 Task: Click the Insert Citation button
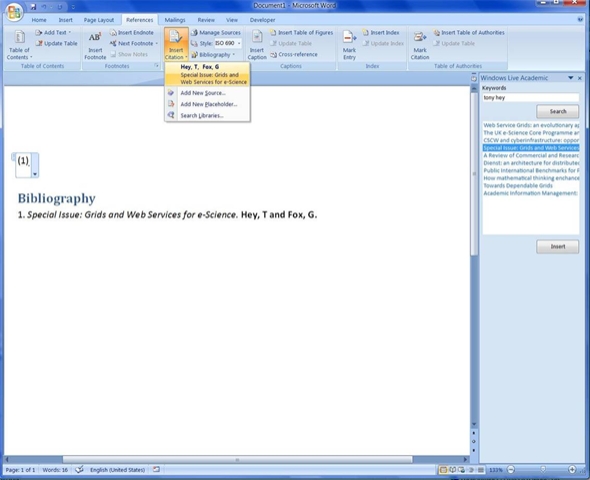pos(176,44)
